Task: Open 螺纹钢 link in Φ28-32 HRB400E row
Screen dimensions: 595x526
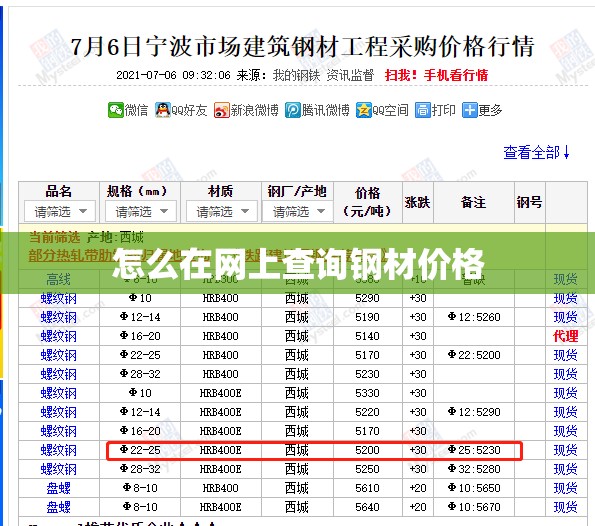Action: coord(58,469)
